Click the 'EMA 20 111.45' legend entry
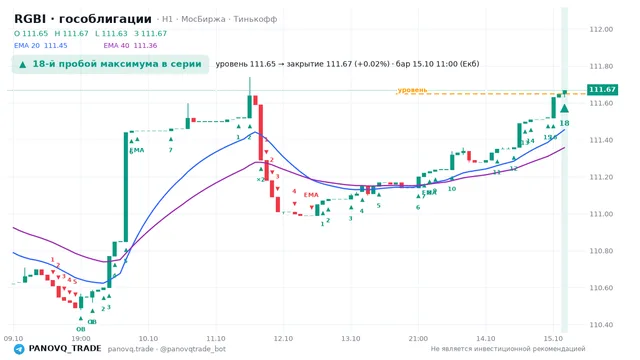The width and height of the screenshot is (640, 360). [41, 45]
